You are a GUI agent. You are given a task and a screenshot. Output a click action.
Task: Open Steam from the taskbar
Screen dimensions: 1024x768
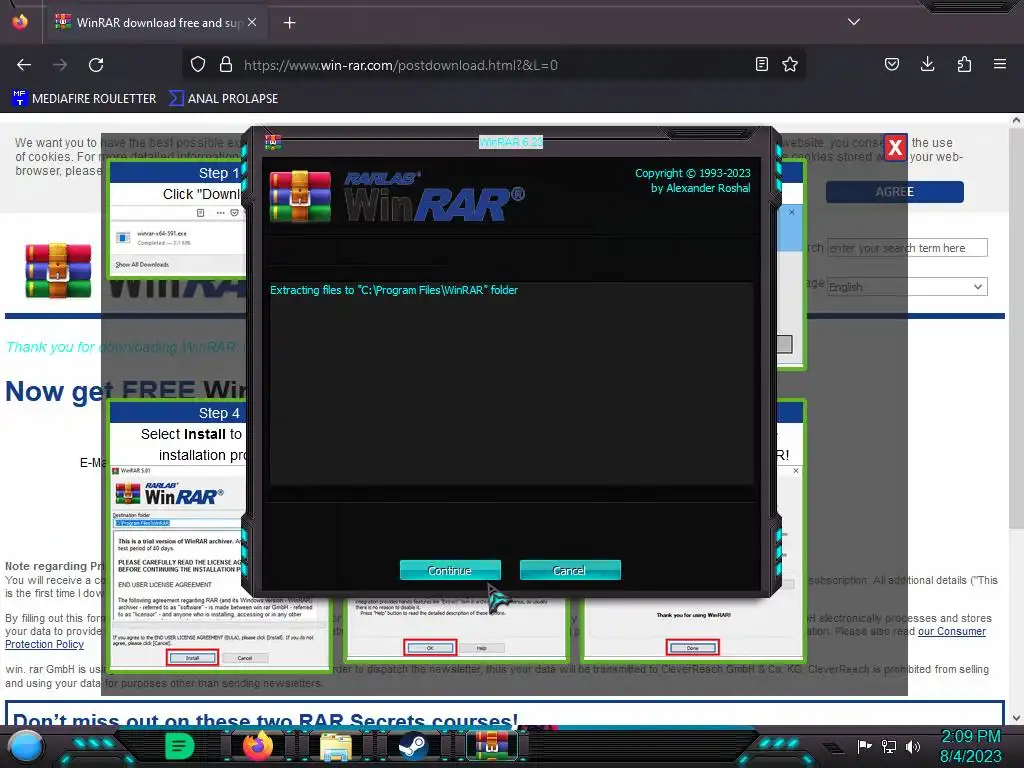tap(413, 745)
